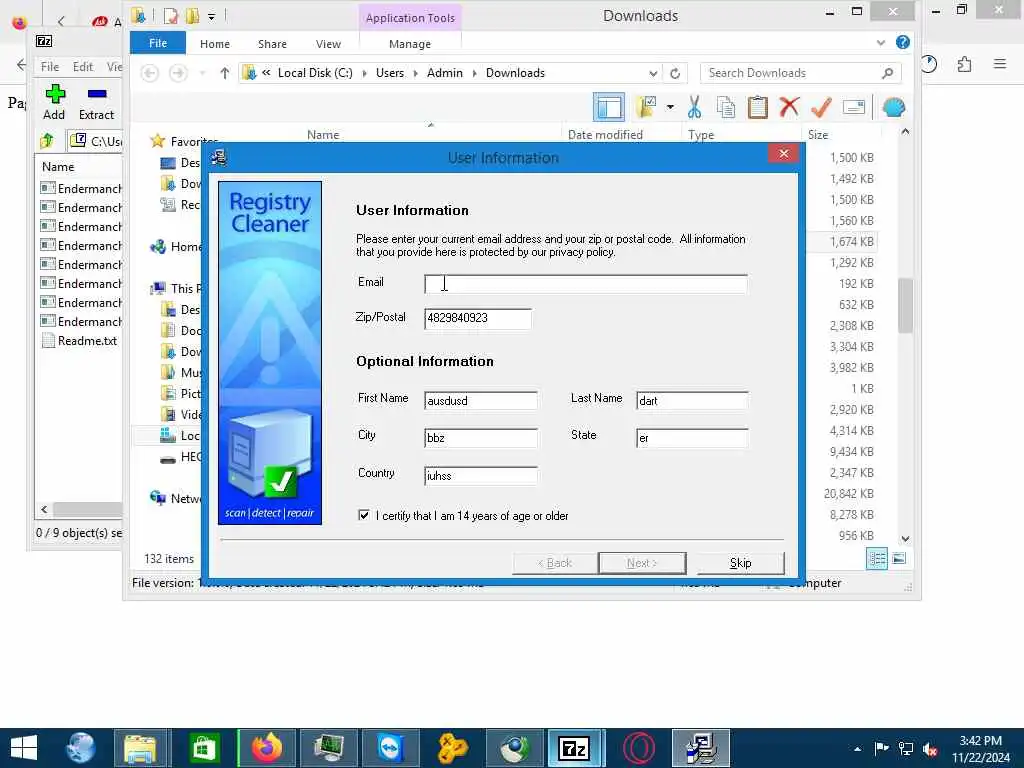Open the Home ribbon tab in Downloads
This screenshot has width=1024, height=768.
click(x=215, y=44)
